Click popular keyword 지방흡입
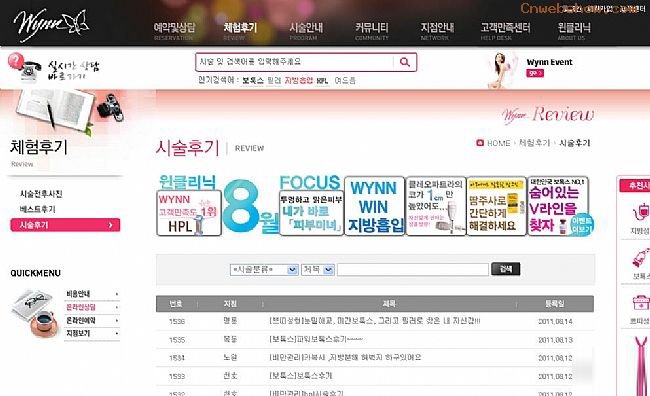Viewport: 650px width, 396px height. [x=298, y=80]
